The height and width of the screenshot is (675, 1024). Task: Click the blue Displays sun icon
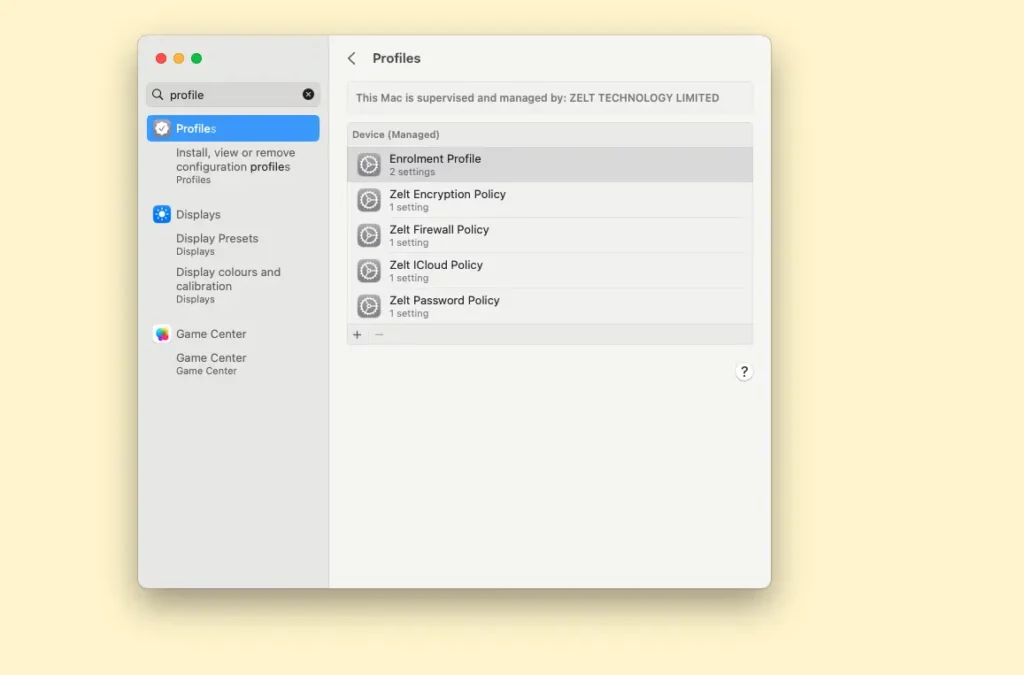(162, 214)
